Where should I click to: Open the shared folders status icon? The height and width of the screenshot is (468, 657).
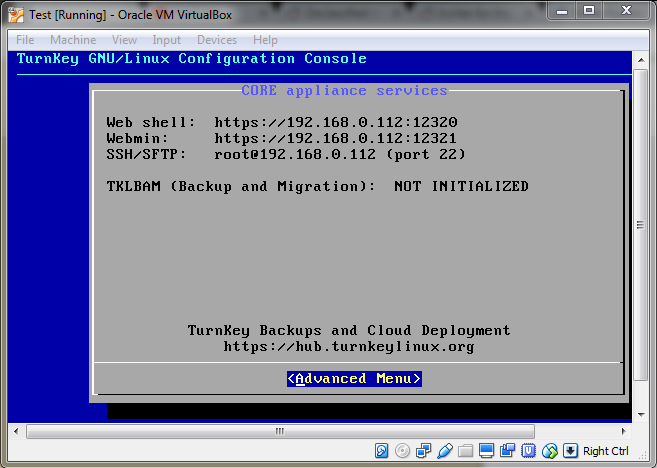click(x=466, y=451)
